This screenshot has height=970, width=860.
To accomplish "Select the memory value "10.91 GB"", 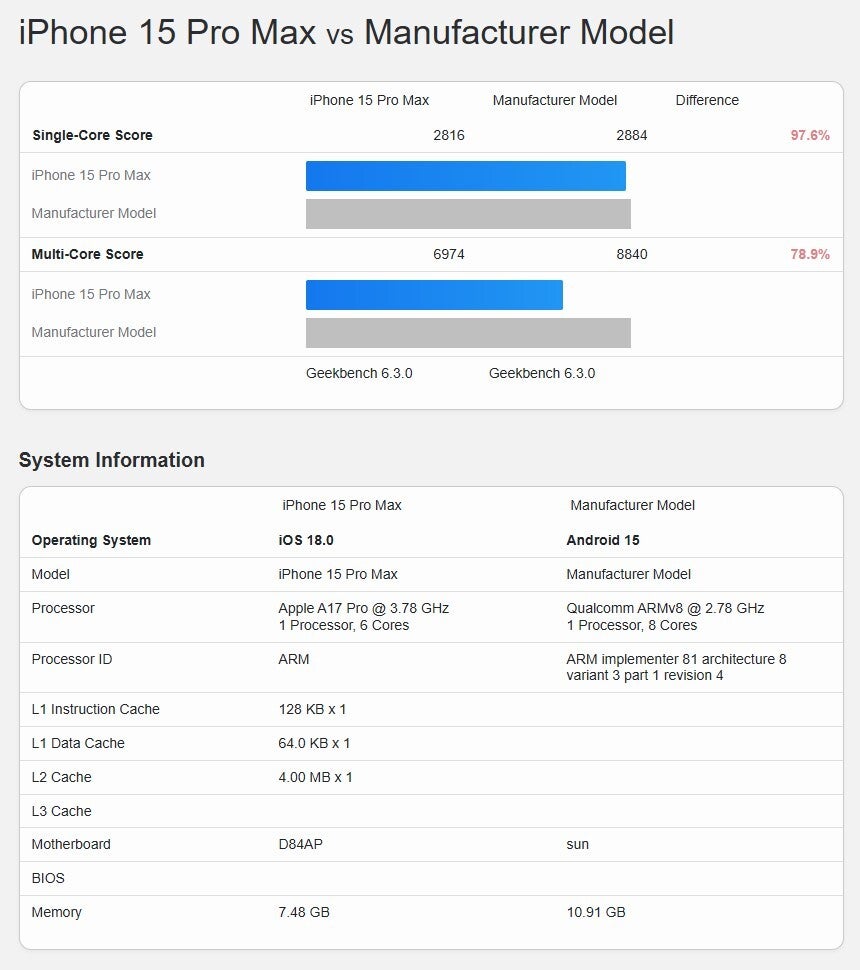I will tap(596, 912).
